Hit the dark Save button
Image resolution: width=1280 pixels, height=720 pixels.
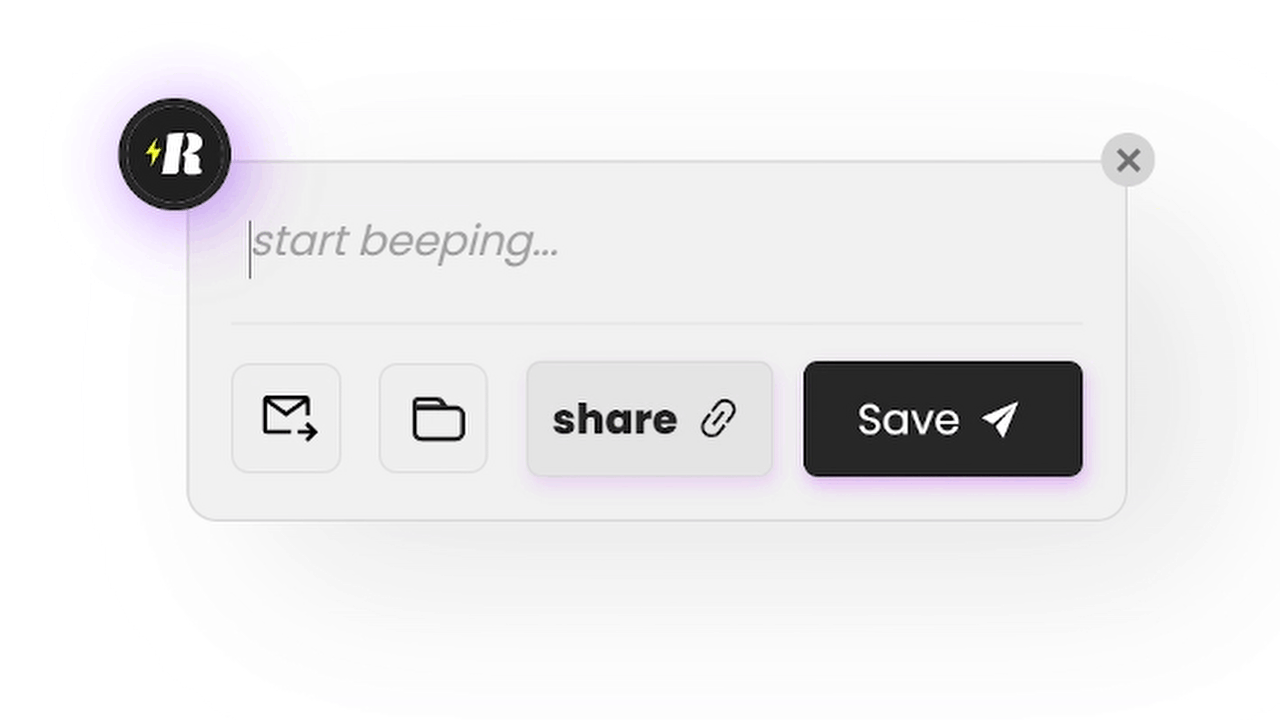point(943,419)
